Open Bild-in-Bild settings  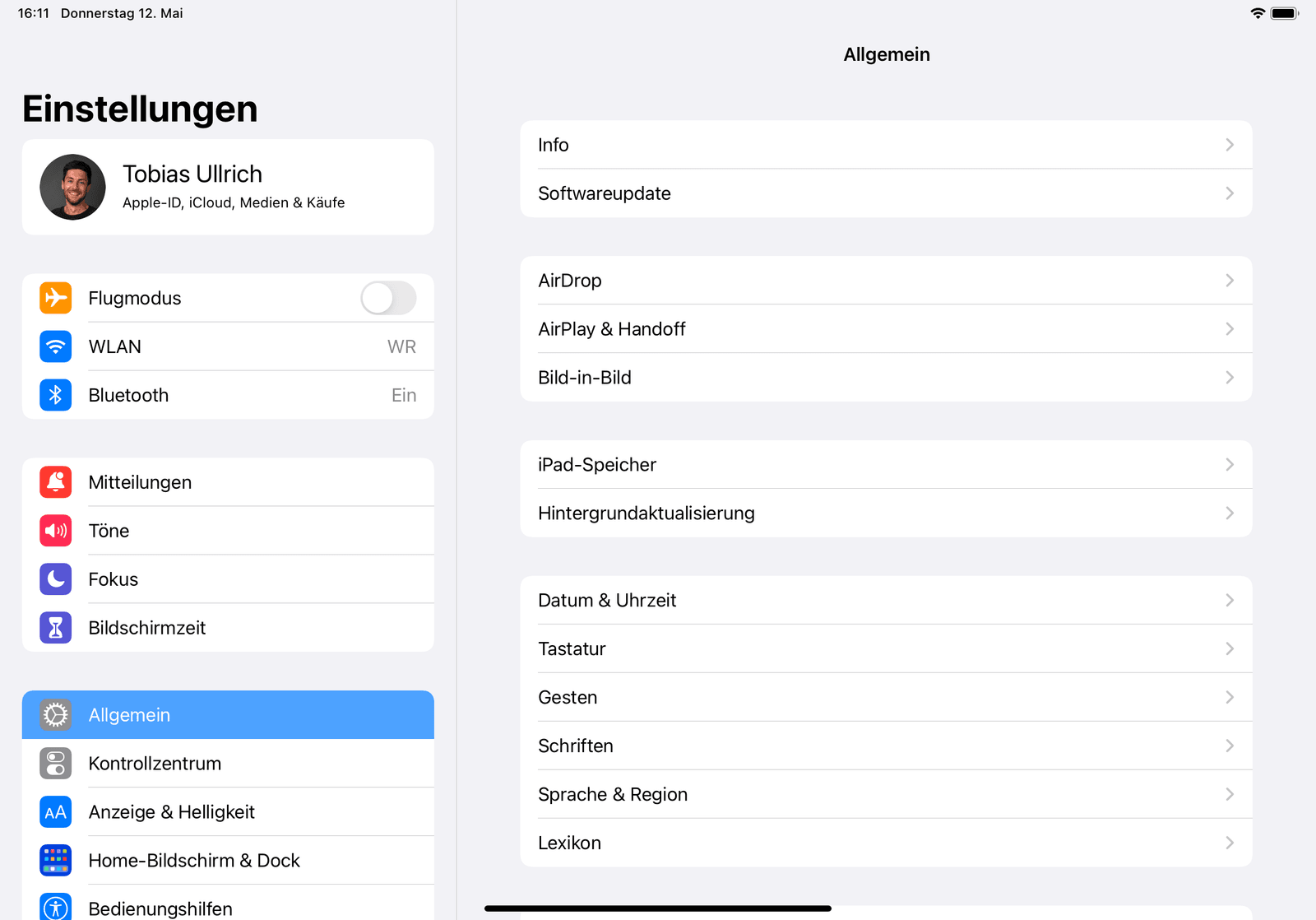coord(886,378)
